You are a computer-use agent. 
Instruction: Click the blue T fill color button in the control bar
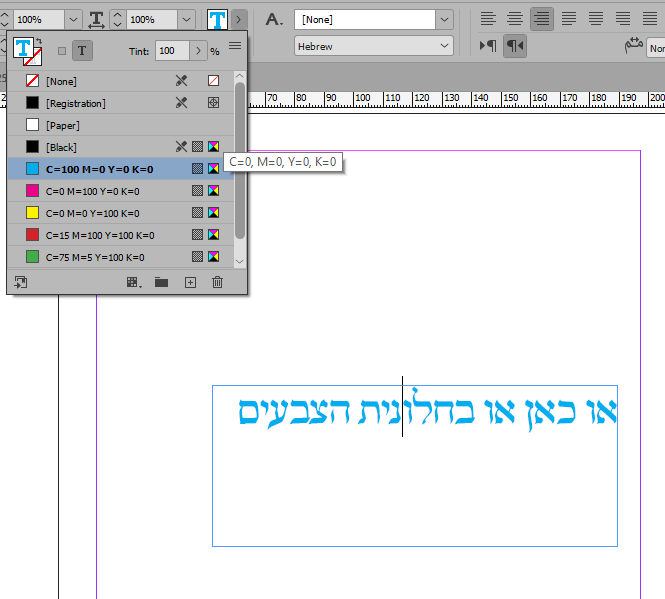pyautogui.click(x=217, y=20)
